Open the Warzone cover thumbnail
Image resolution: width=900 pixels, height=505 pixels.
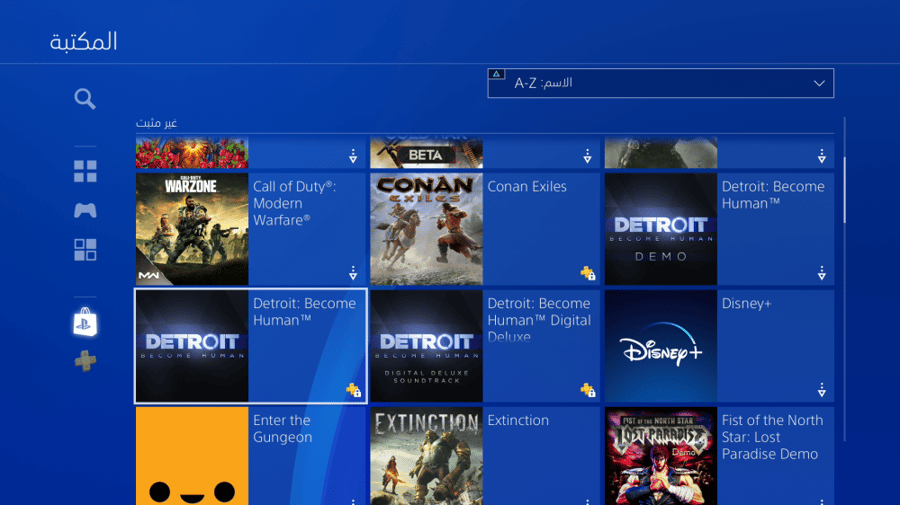(192, 229)
